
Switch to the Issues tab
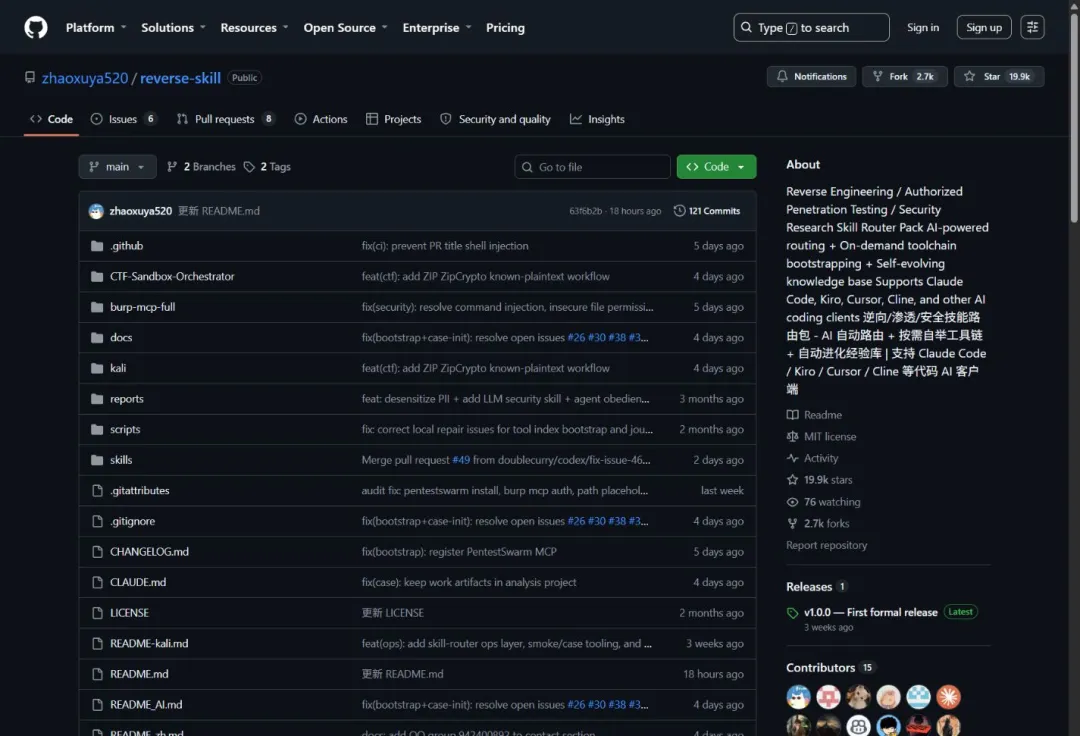tap(124, 119)
